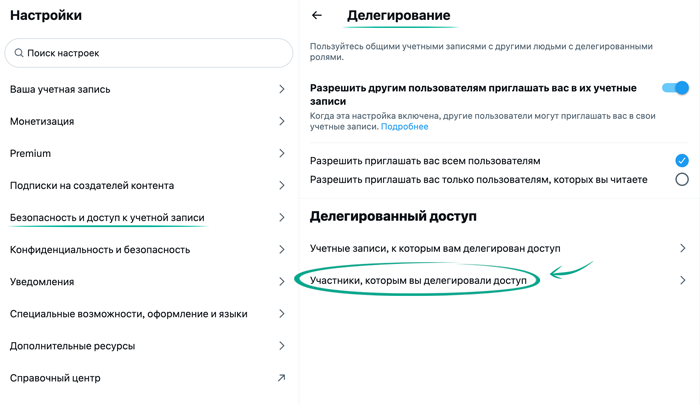Expand Участники, которым вы делегировали доступ
This screenshot has height=405, width=700.
click(682, 281)
